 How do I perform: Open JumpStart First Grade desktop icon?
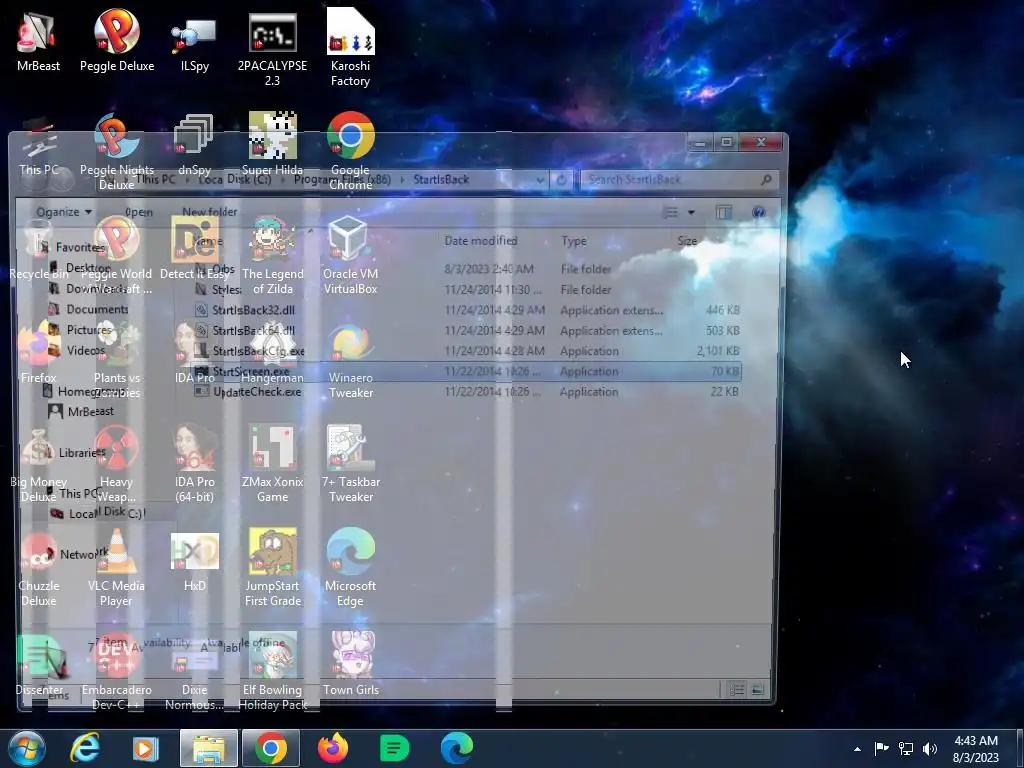click(272, 568)
